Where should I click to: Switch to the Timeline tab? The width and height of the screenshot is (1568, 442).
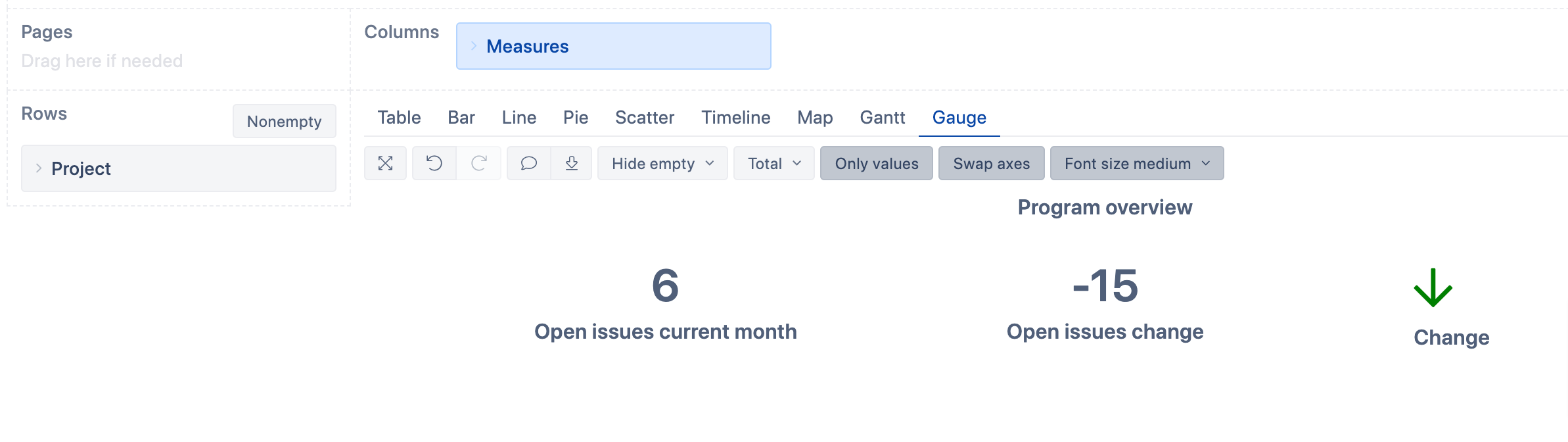coord(735,117)
